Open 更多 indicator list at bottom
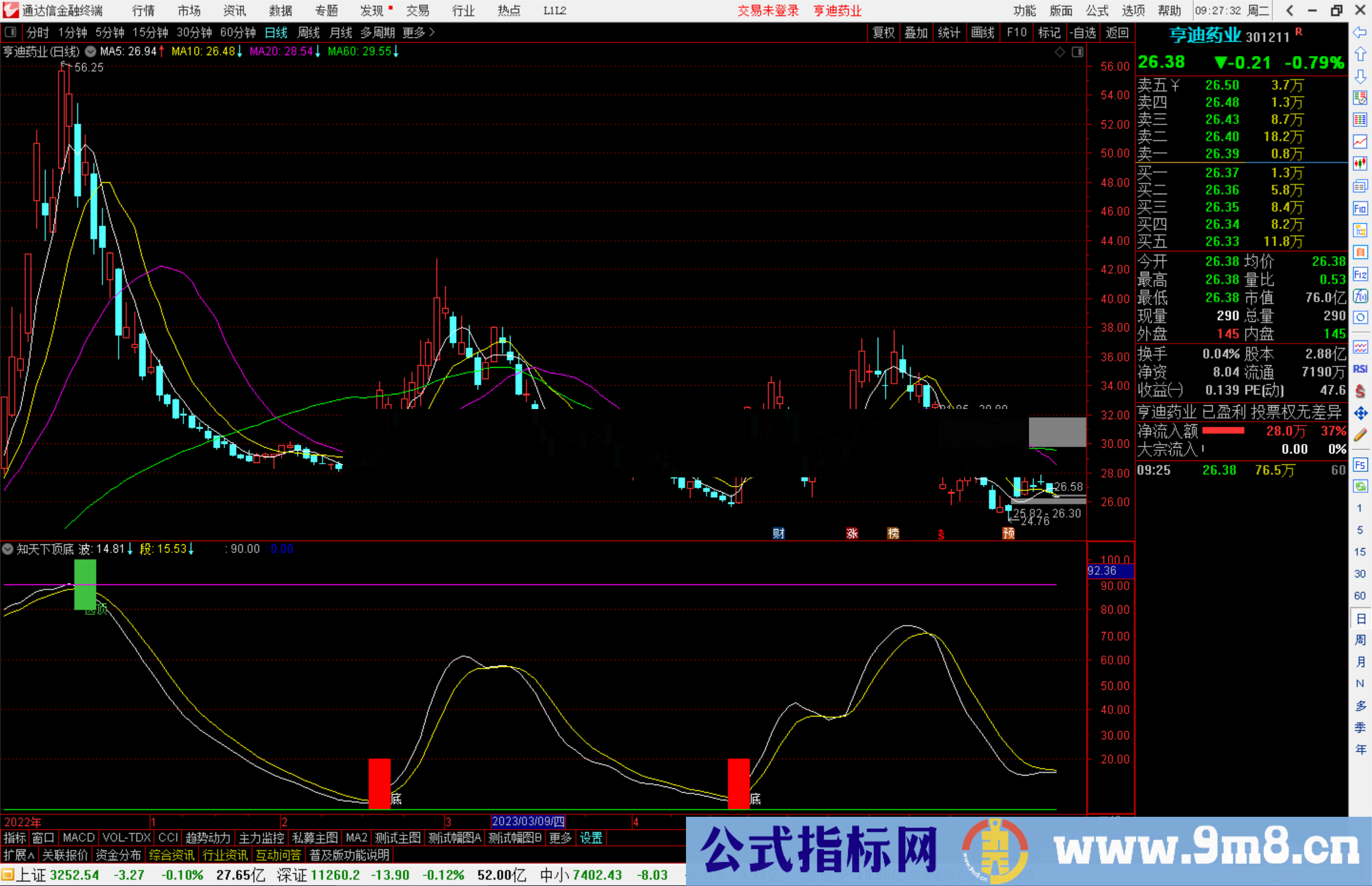Image resolution: width=1372 pixels, height=886 pixels. 559,838
